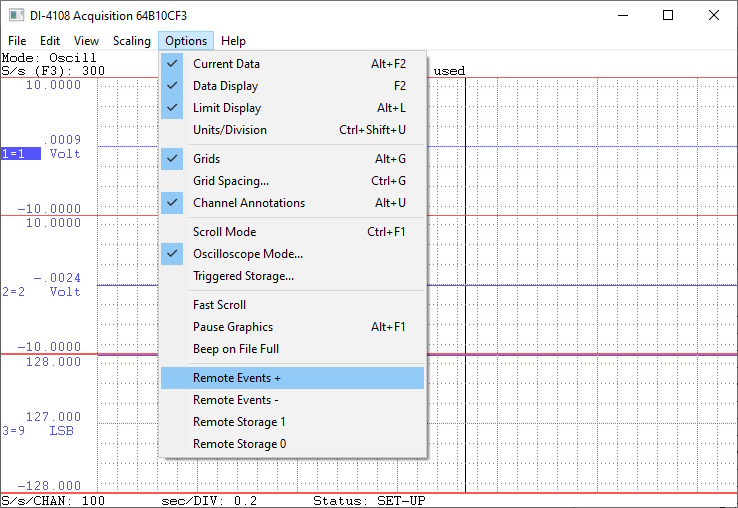Turn off Grids display
The width and height of the screenshot is (738, 508).
pyautogui.click(x=292, y=159)
